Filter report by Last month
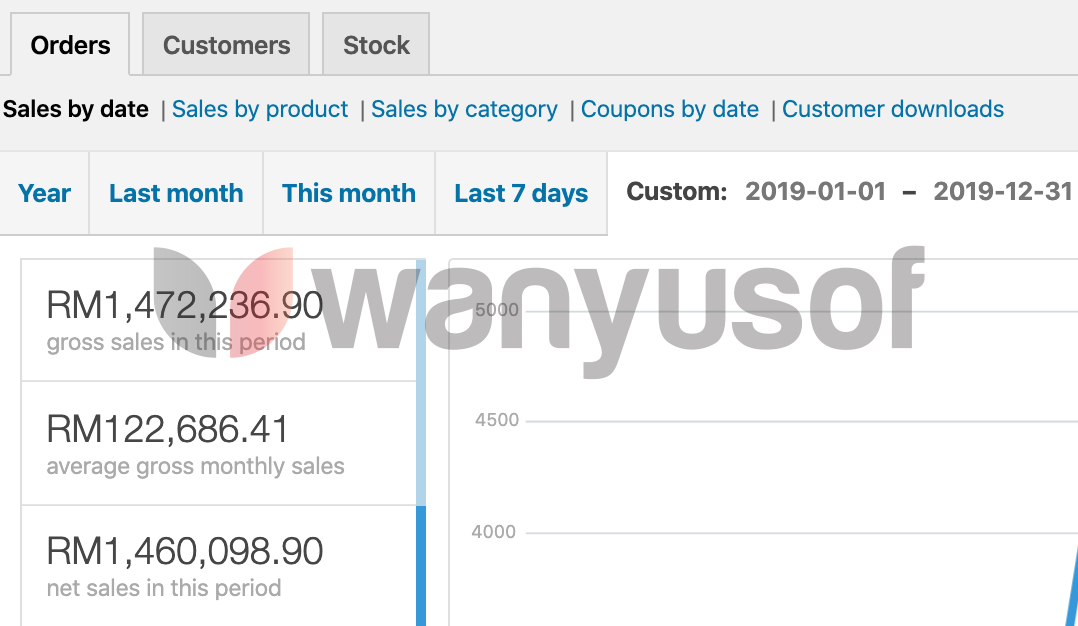Image resolution: width=1078 pixels, height=626 pixels. [x=176, y=193]
